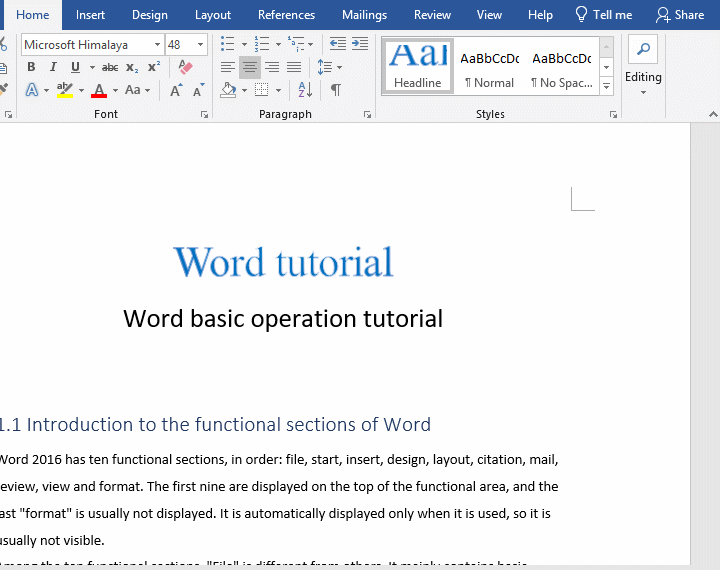
Task: Switch to the Insert tab
Action: pos(90,15)
